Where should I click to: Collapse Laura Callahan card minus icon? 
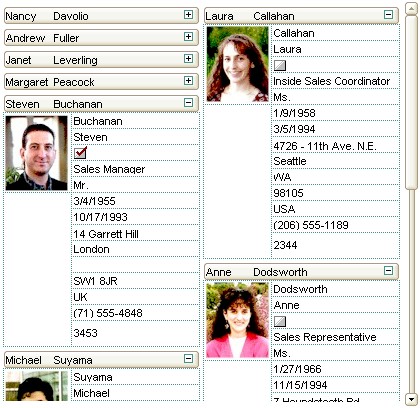388,15
